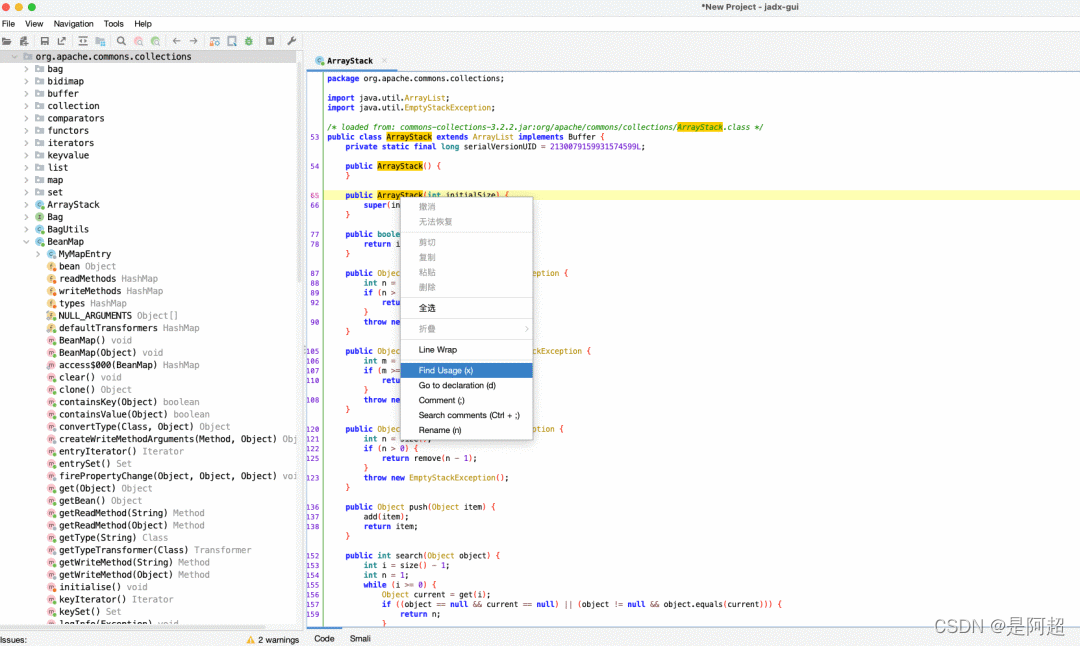The height and width of the screenshot is (646, 1080).
Task: Click the Add files toolbar icon
Action: point(24,41)
